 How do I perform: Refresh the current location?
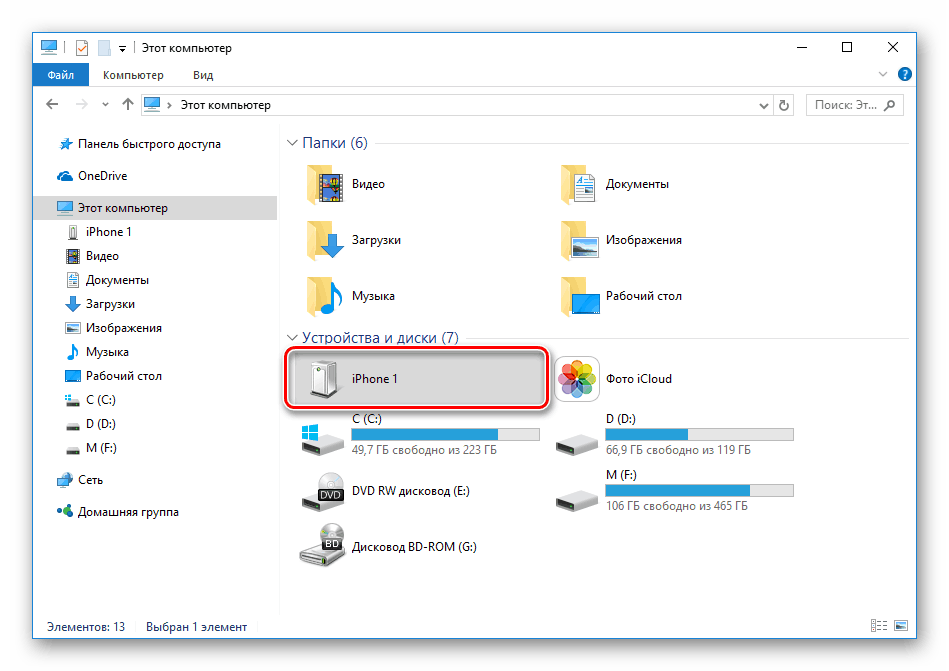(x=784, y=105)
